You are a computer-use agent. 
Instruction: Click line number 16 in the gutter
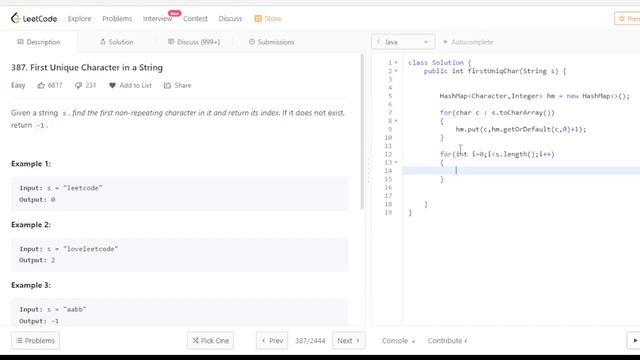click(388, 187)
